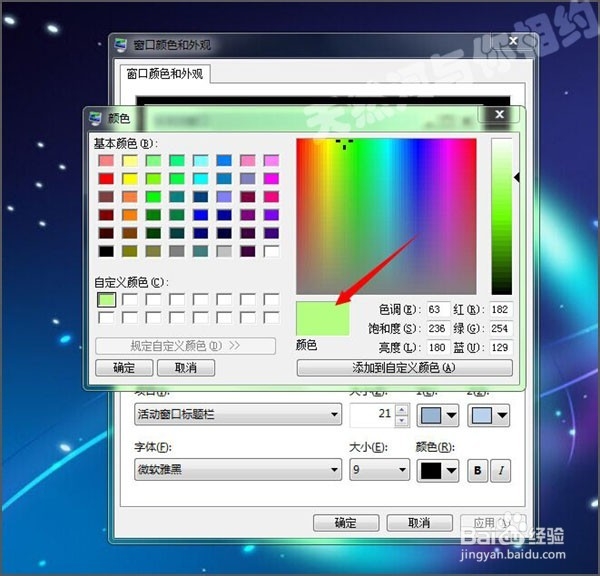
Task: Pick the pure yellow basic color swatch
Action: coord(130,179)
